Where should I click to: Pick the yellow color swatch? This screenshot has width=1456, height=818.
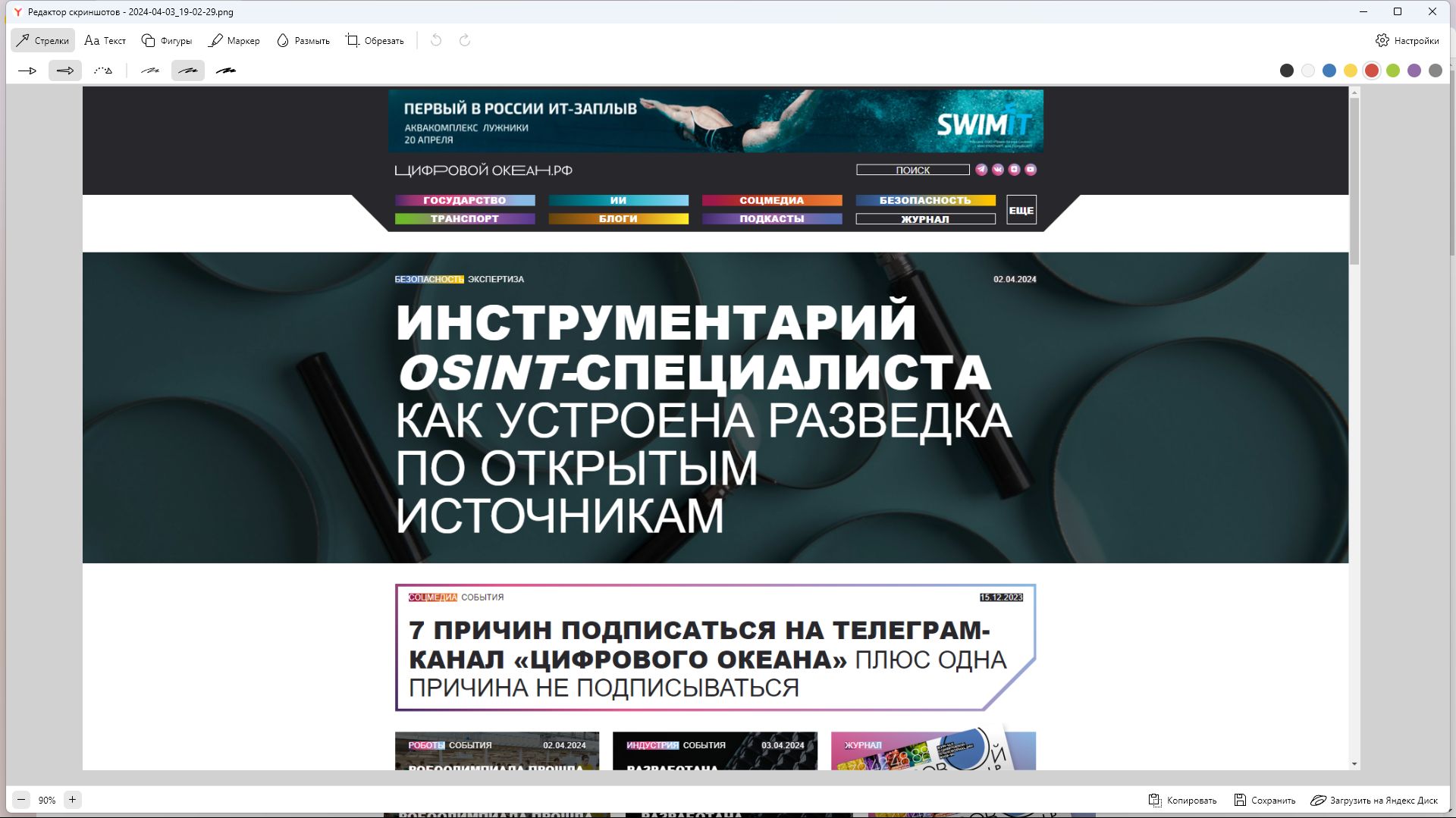(x=1351, y=71)
